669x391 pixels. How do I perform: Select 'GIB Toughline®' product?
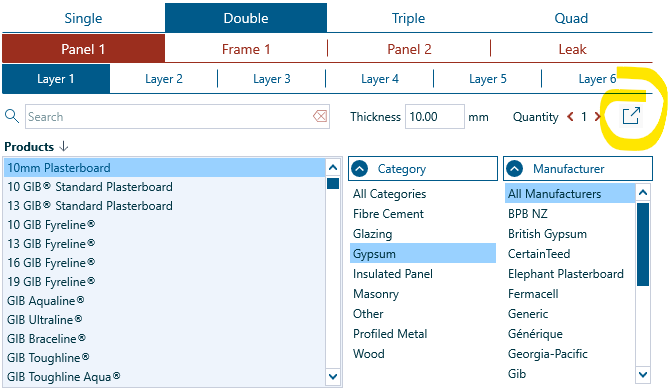coord(165,358)
